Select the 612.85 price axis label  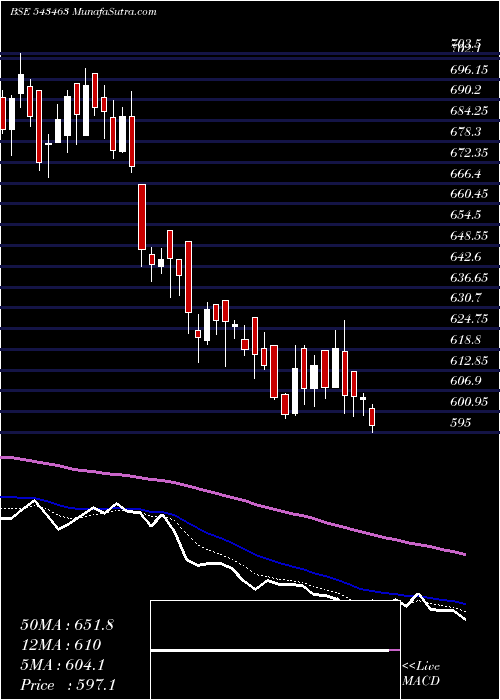tap(469, 361)
